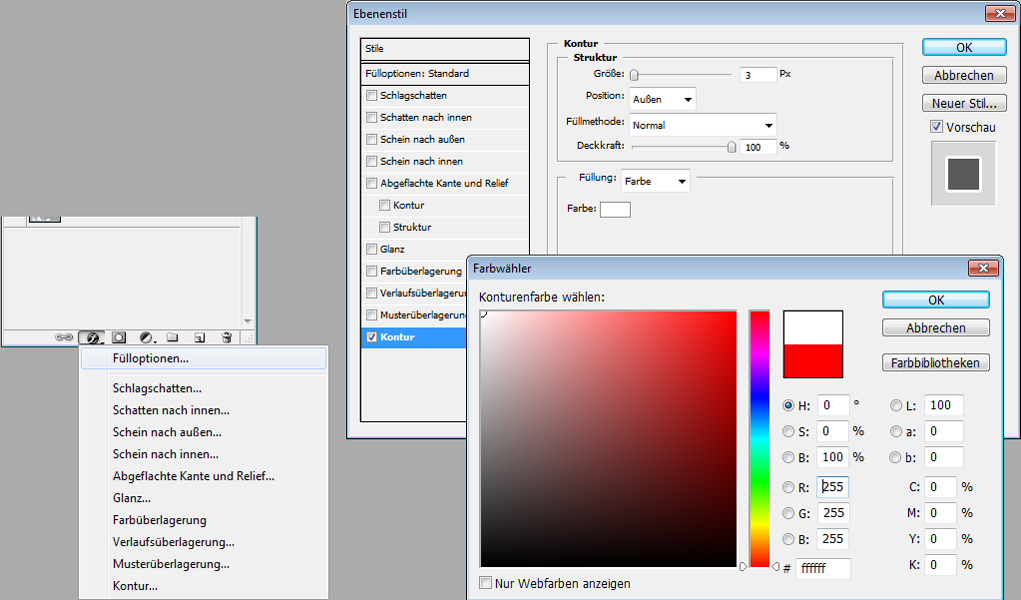Click the new group folder icon
This screenshot has height=600, width=1021.
[173, 337]
